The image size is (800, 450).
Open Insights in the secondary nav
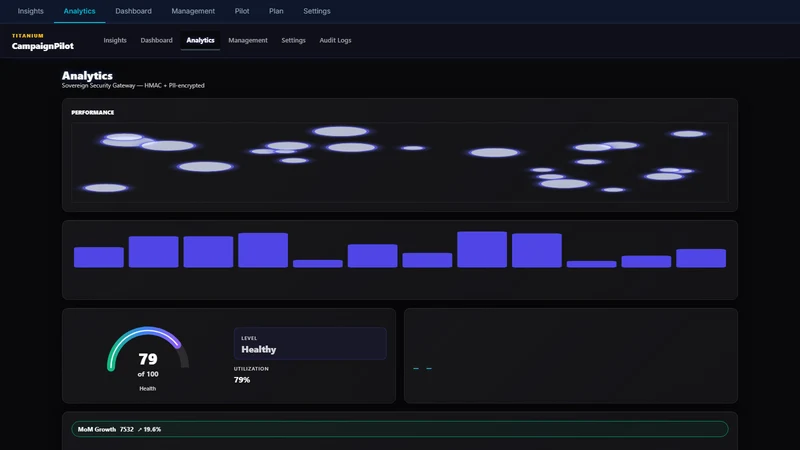[x=115, y=40]
